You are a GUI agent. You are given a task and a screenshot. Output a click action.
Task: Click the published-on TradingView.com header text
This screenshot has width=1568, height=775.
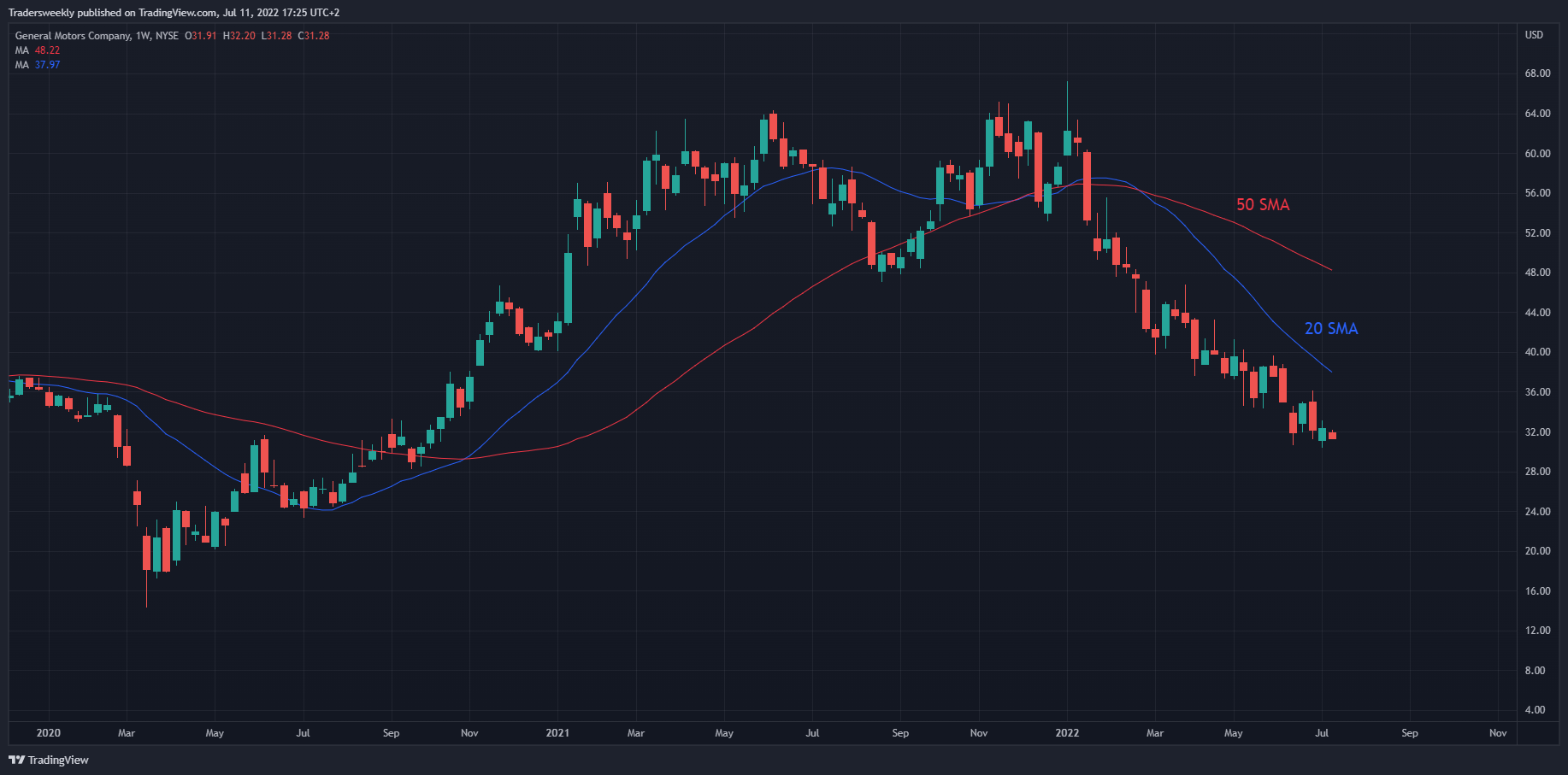pos(174,13)
